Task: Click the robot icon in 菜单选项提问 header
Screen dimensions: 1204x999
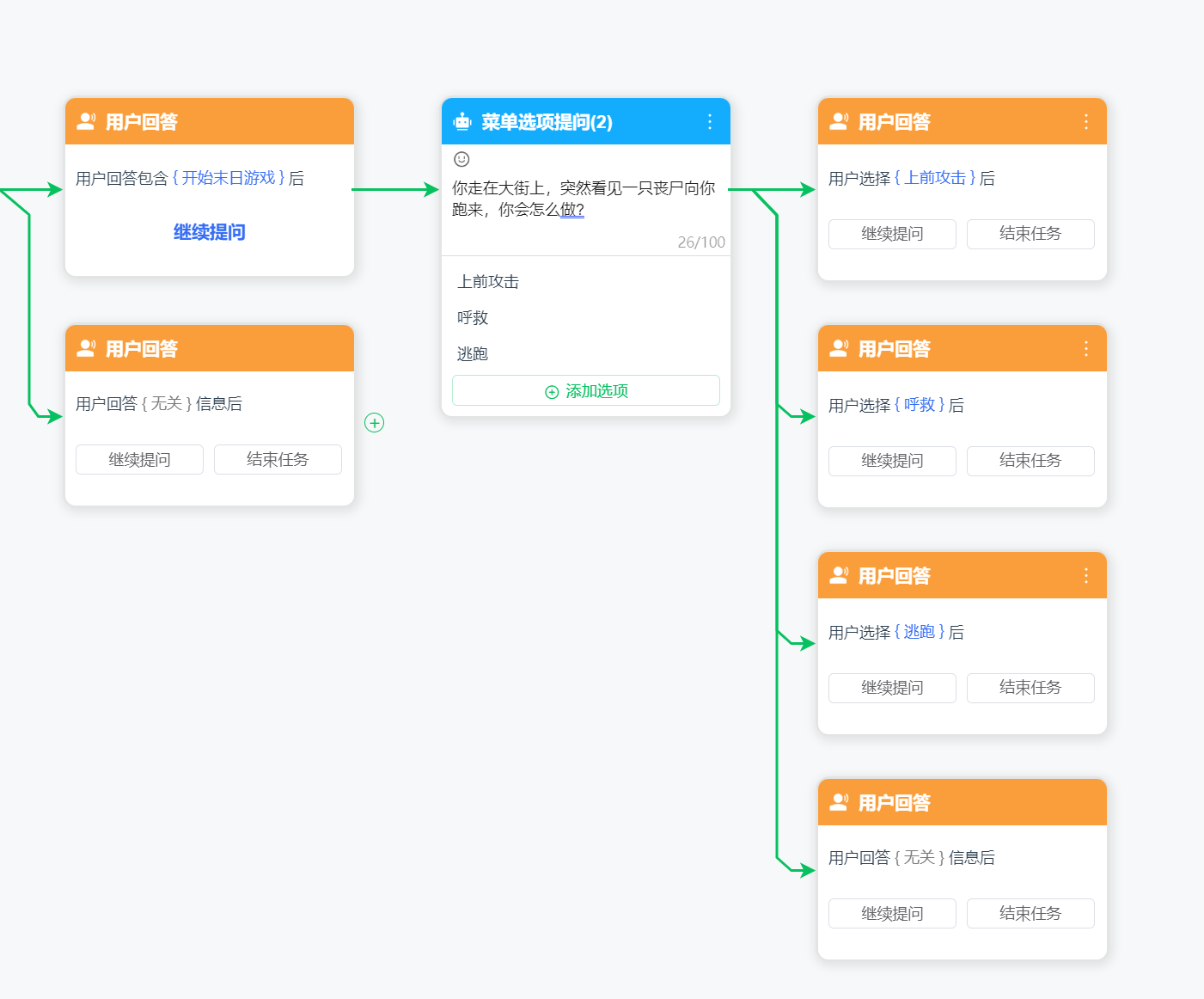Action: (462, 122)
